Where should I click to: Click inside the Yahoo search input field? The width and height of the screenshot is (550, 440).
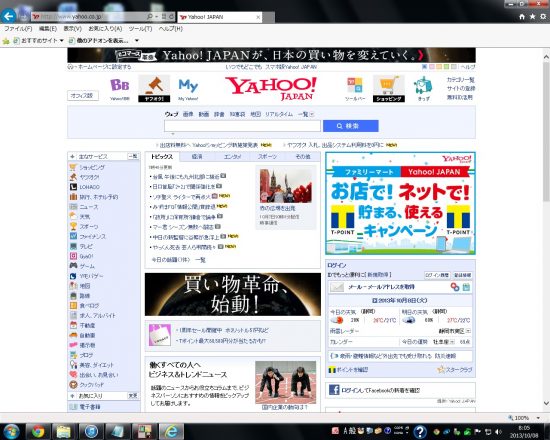point(242,126)
